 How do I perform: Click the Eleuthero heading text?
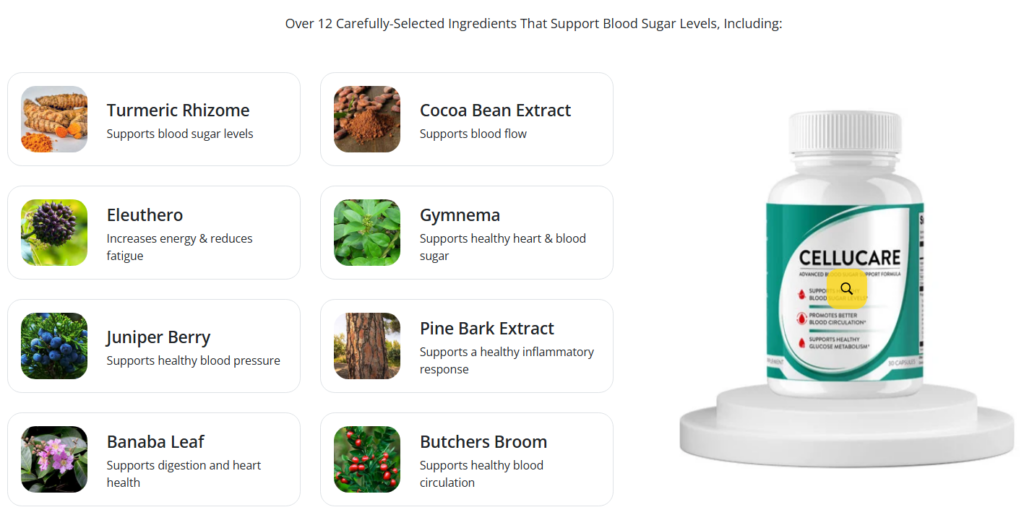(145, 215)
